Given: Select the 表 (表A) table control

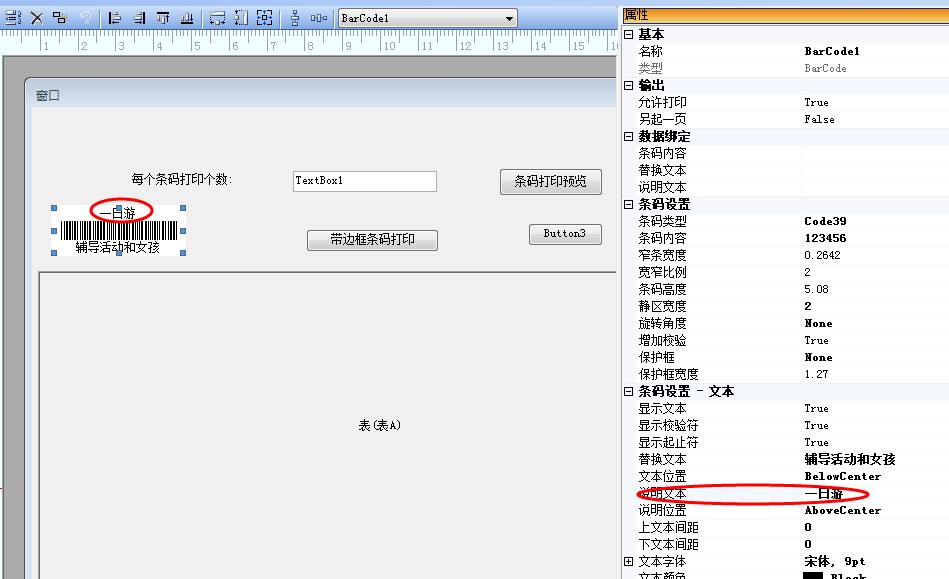Looking at the screenshot, I should pyautogui.click(x=379, y=425).
